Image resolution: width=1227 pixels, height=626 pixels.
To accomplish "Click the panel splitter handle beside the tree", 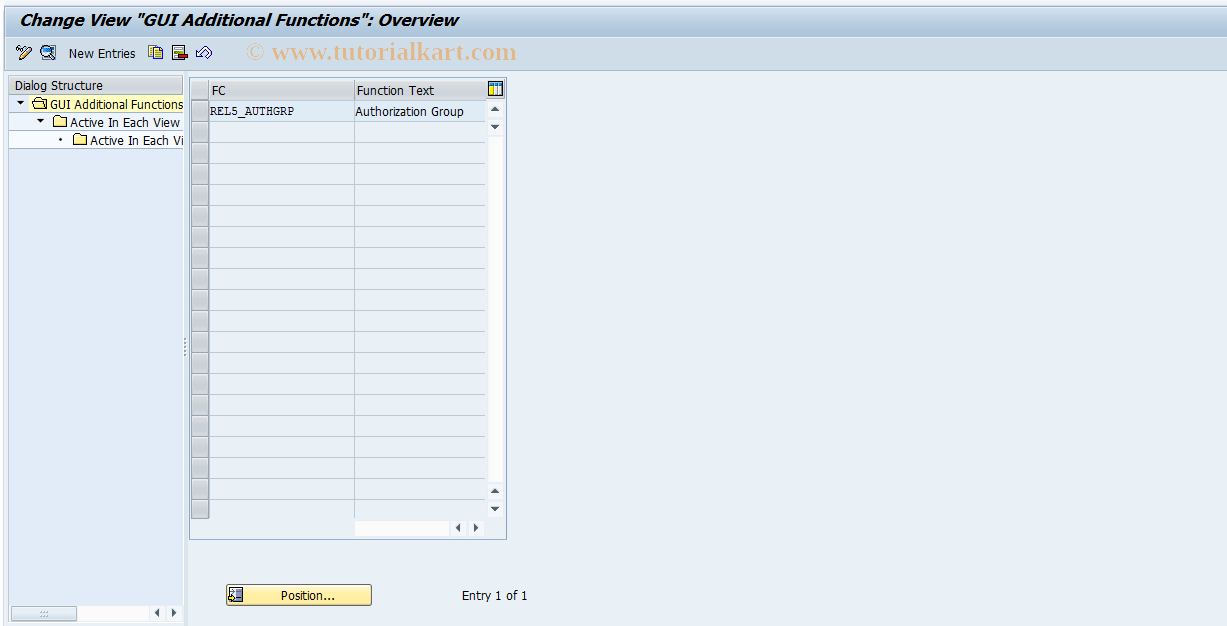I will pos(186,346).
